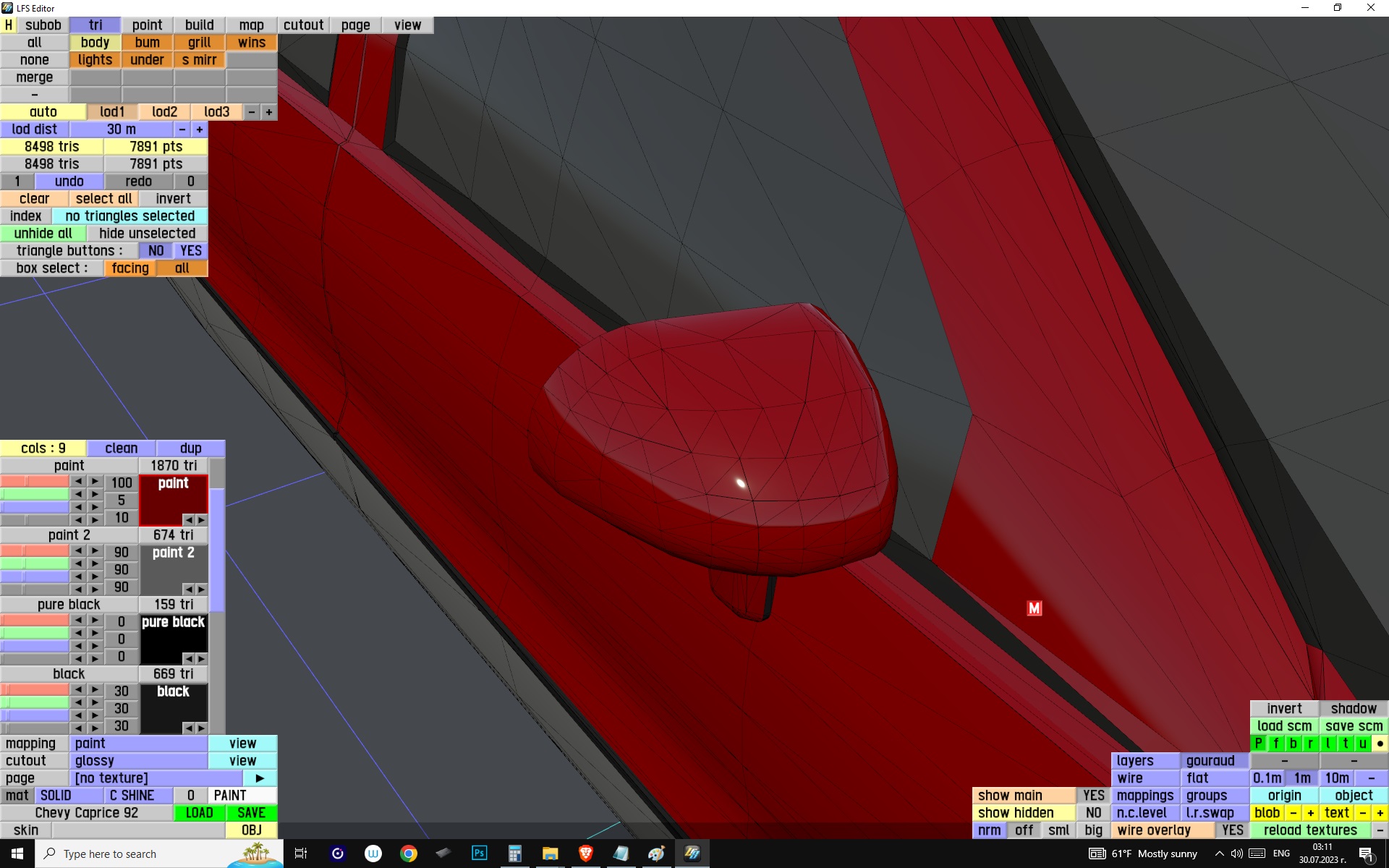Toggle show main YES button
Screen dimensions: 1389x868
coord(1093,796)
